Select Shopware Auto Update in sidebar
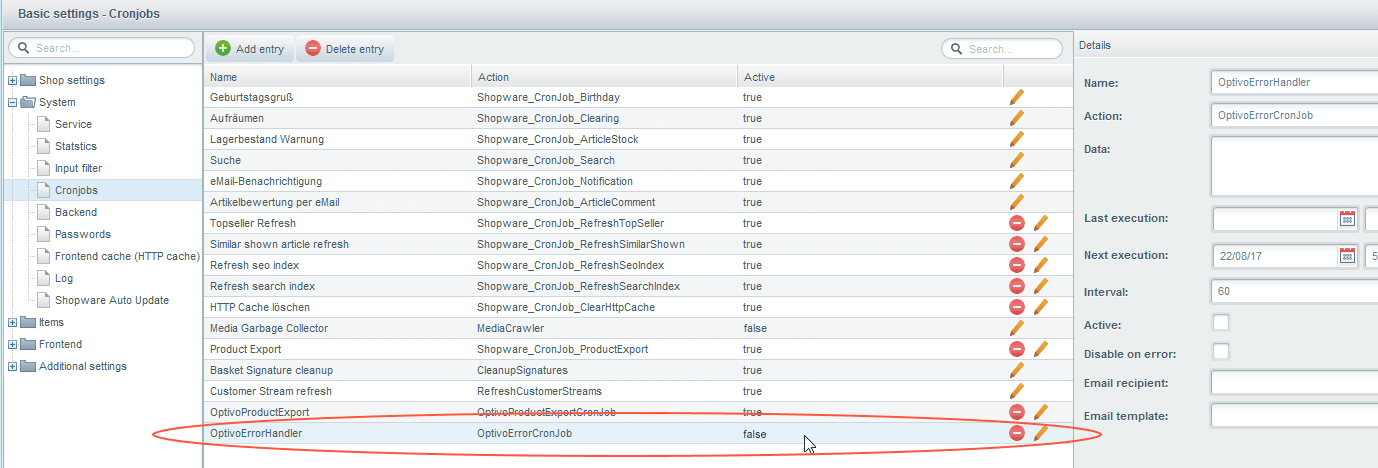This screenshot has height=468, width=1378. tap(111, 300)
